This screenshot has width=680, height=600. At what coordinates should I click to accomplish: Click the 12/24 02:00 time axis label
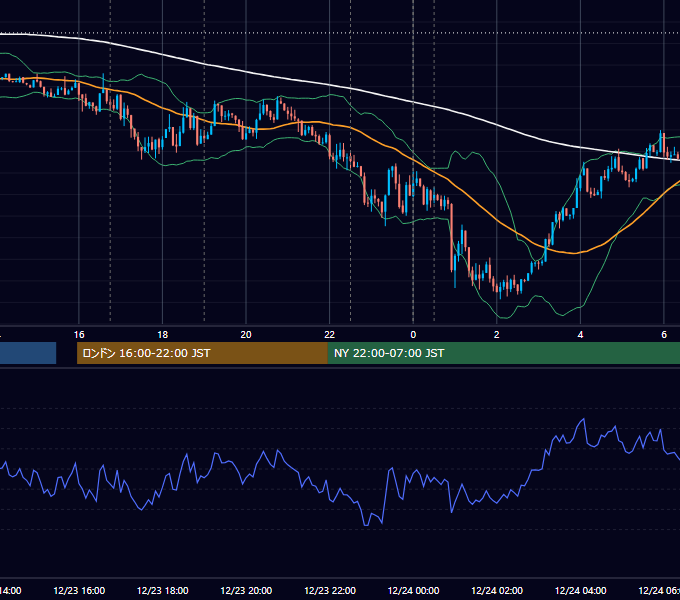(497, 590)
